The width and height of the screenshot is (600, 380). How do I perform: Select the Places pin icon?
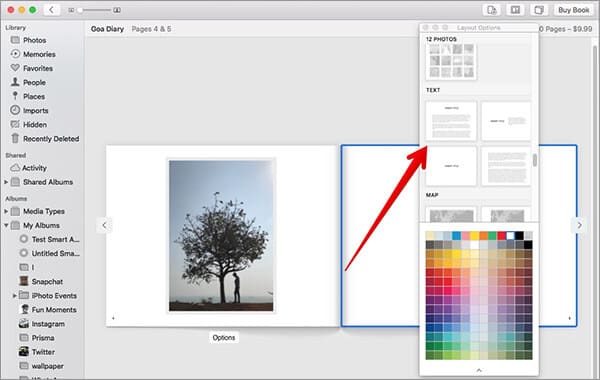[x=15, y=96]
